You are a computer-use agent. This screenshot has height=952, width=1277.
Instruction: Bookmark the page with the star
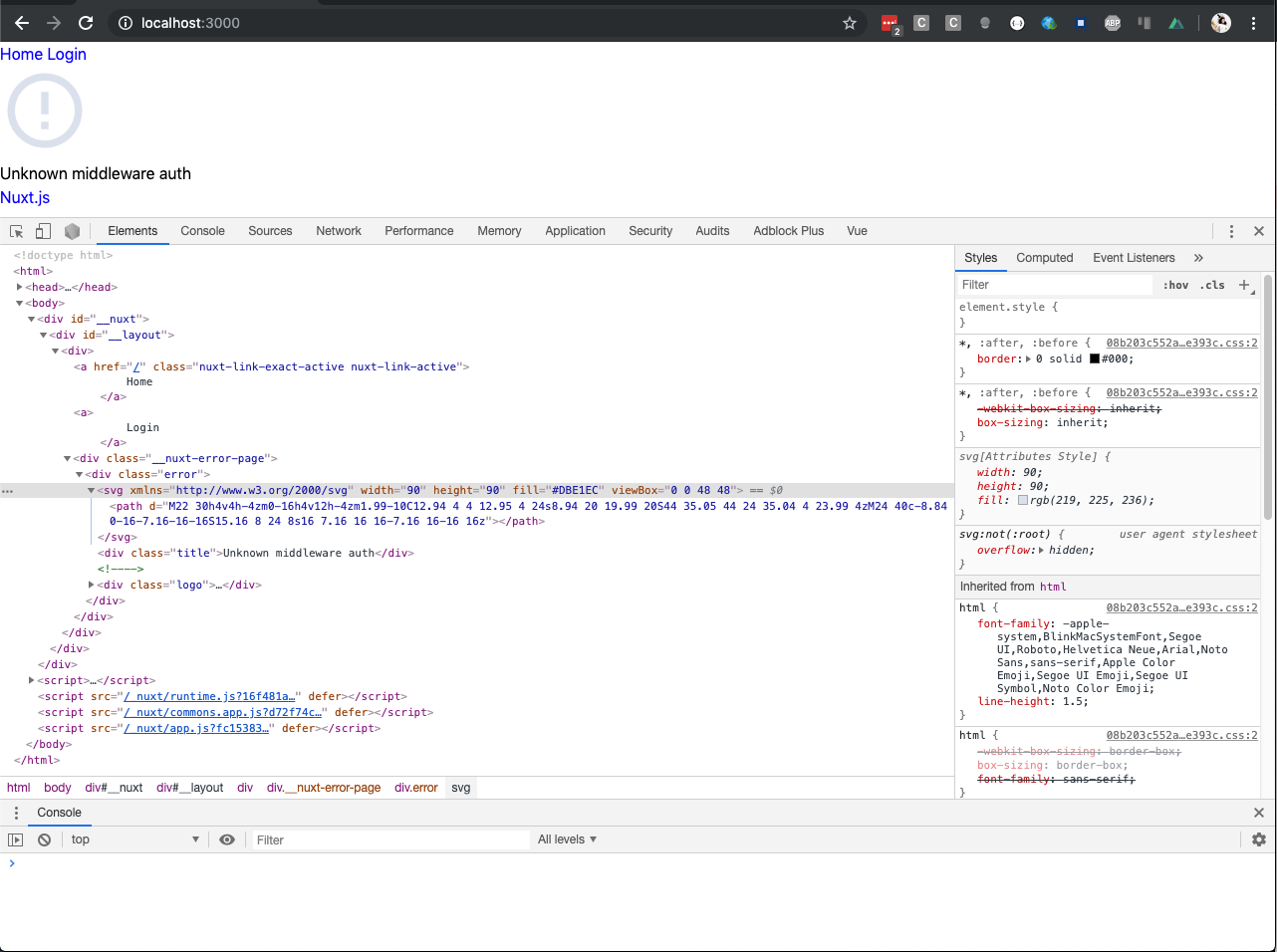(x=849, y=22)
